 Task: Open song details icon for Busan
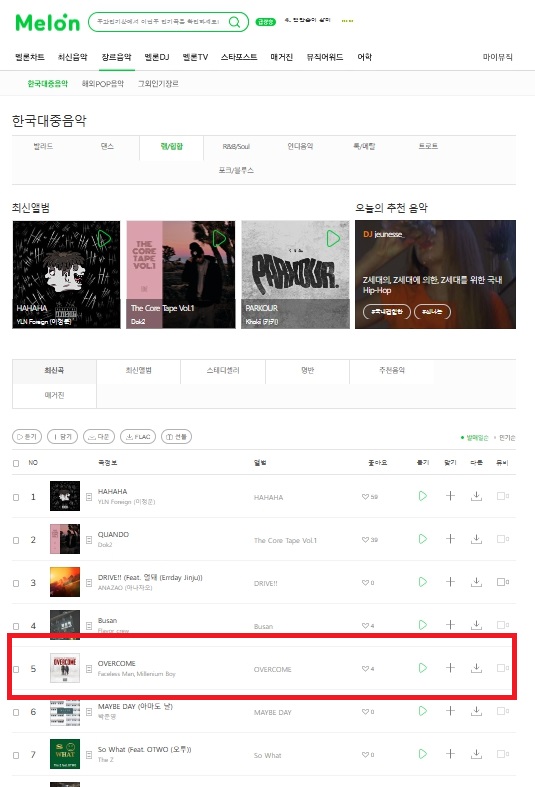click(89, 625)
